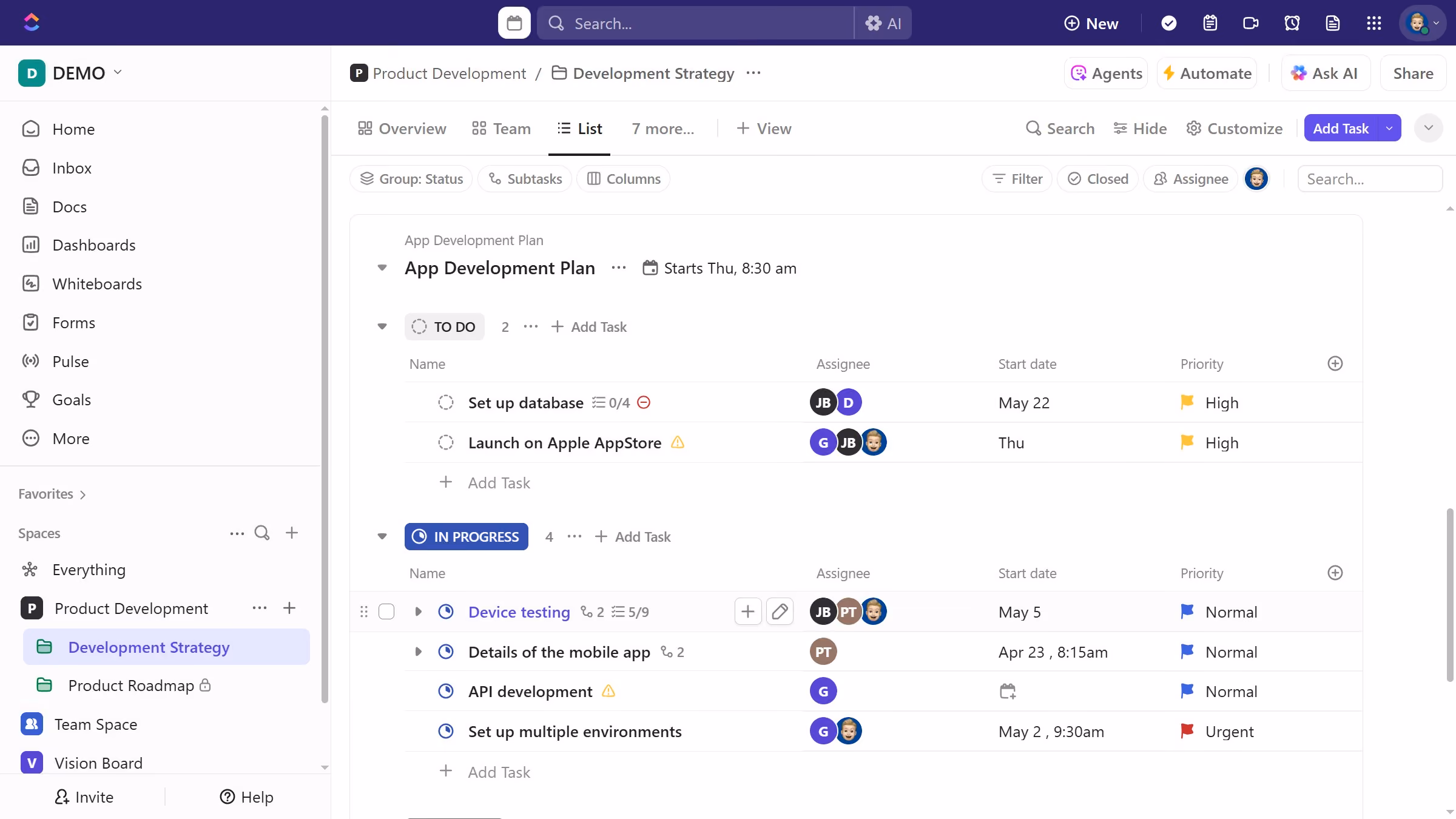Image resolution: width=1456 pixels, height=819 pixels.
Task: Open Goals in sidebar
Action: pos(72,400)
